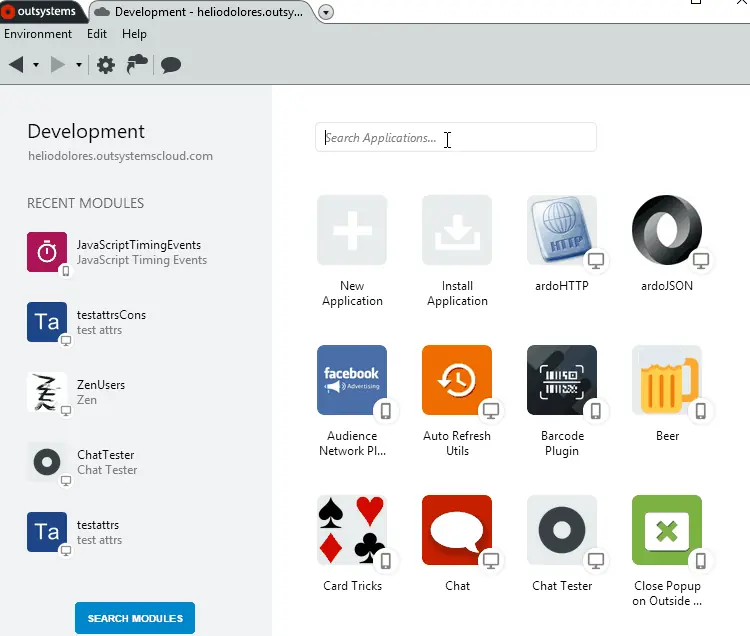The height and width of the screenshot is (636, 750).
Task: Click the Card Tricks label text
Action: point(353,586)
